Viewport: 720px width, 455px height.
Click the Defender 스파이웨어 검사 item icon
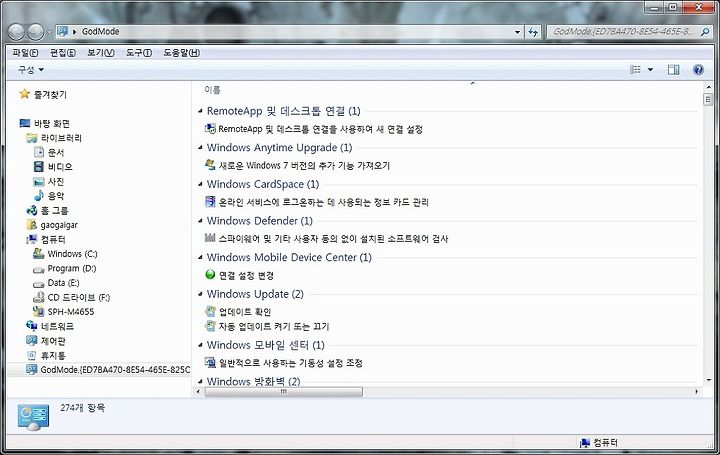pos(210,238)
